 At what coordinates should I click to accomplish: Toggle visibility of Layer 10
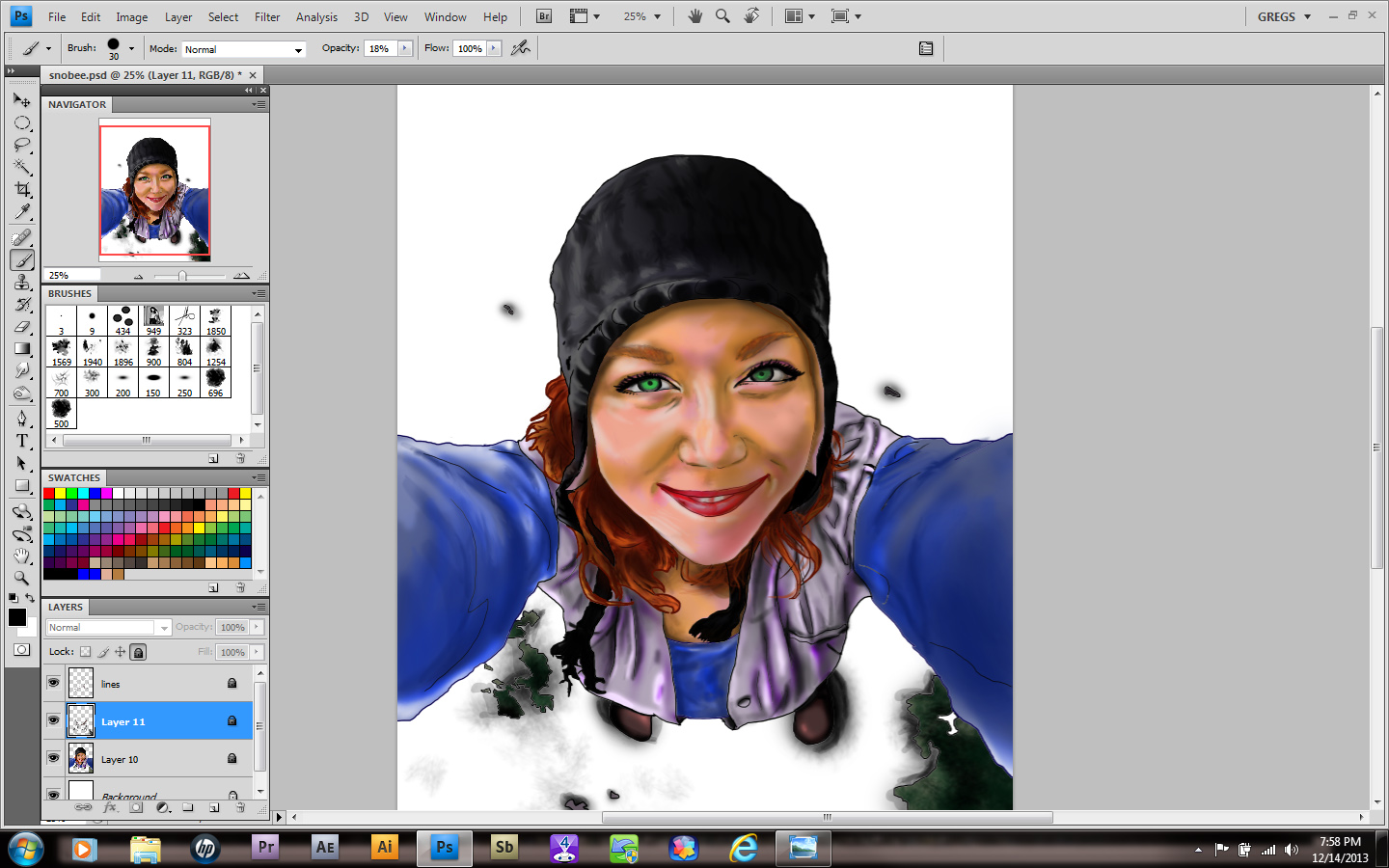(x=53, y=758)
